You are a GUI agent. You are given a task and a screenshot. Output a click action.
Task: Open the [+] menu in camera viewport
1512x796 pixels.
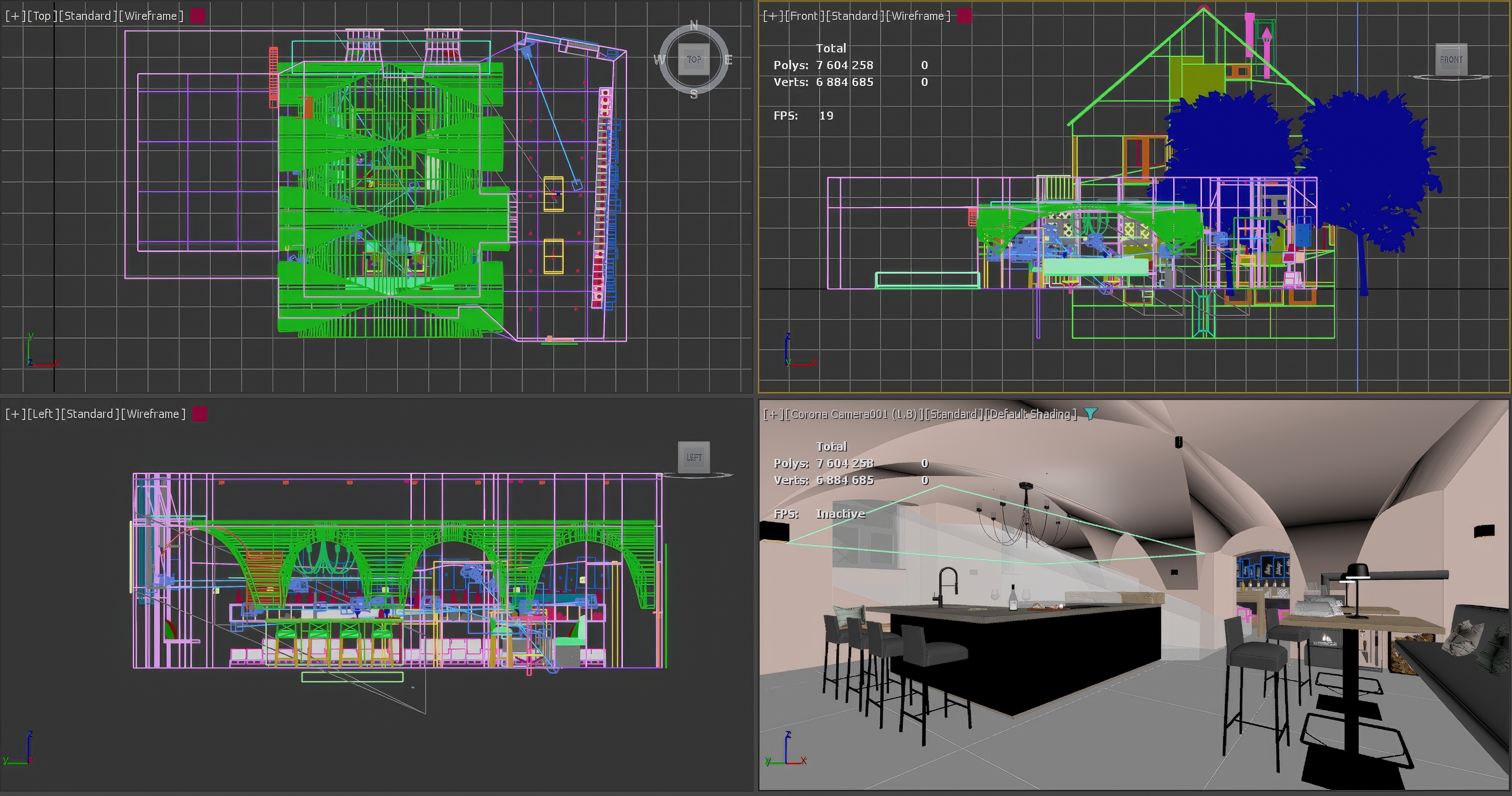point(773,414)
